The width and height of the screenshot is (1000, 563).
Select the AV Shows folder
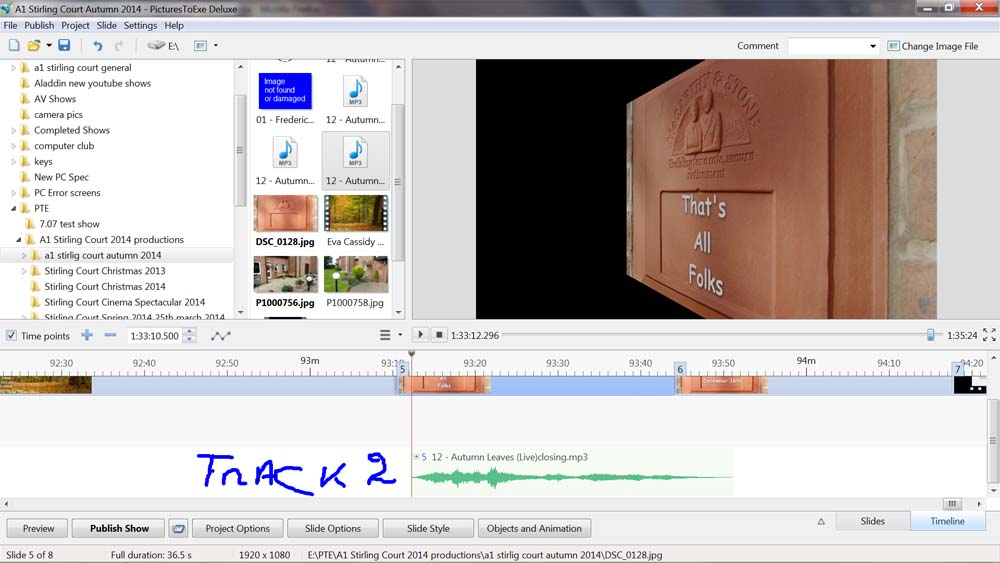tap(55, 99)
